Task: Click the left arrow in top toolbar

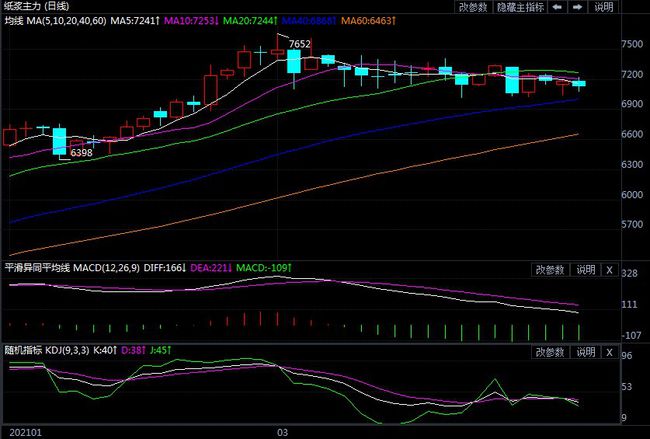Action: coord(558,7)
